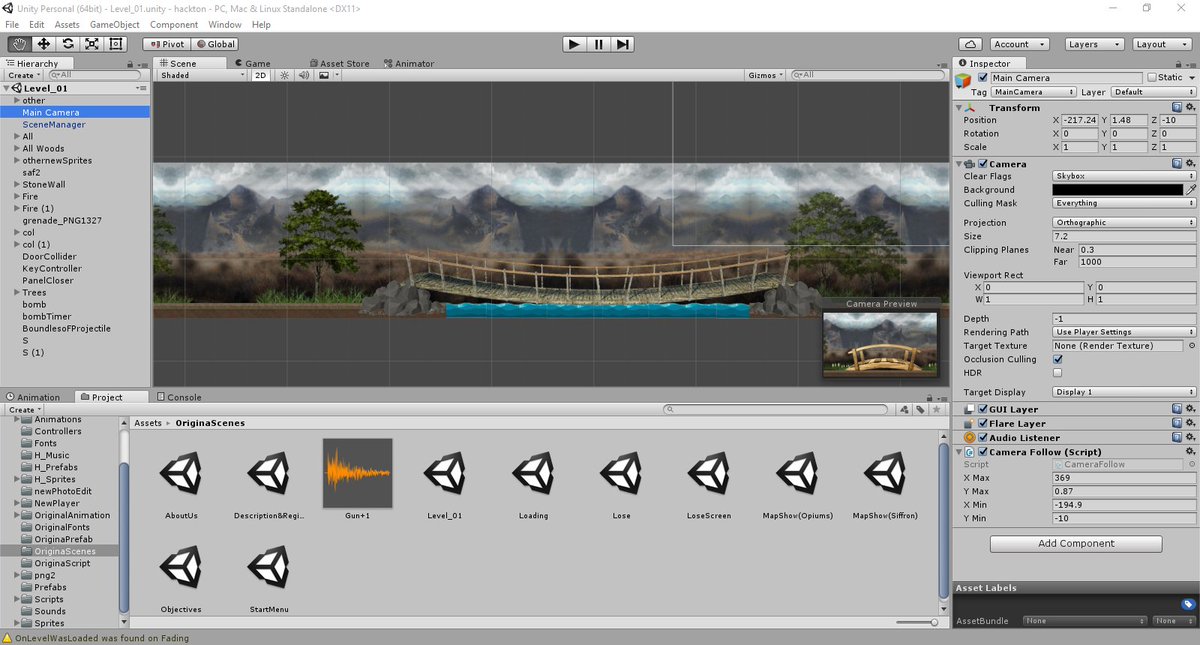Toggle GUI Layer component checkbox
This screenshot has height=645, width=1200.
pyautogui.click(x=983, y=409)
